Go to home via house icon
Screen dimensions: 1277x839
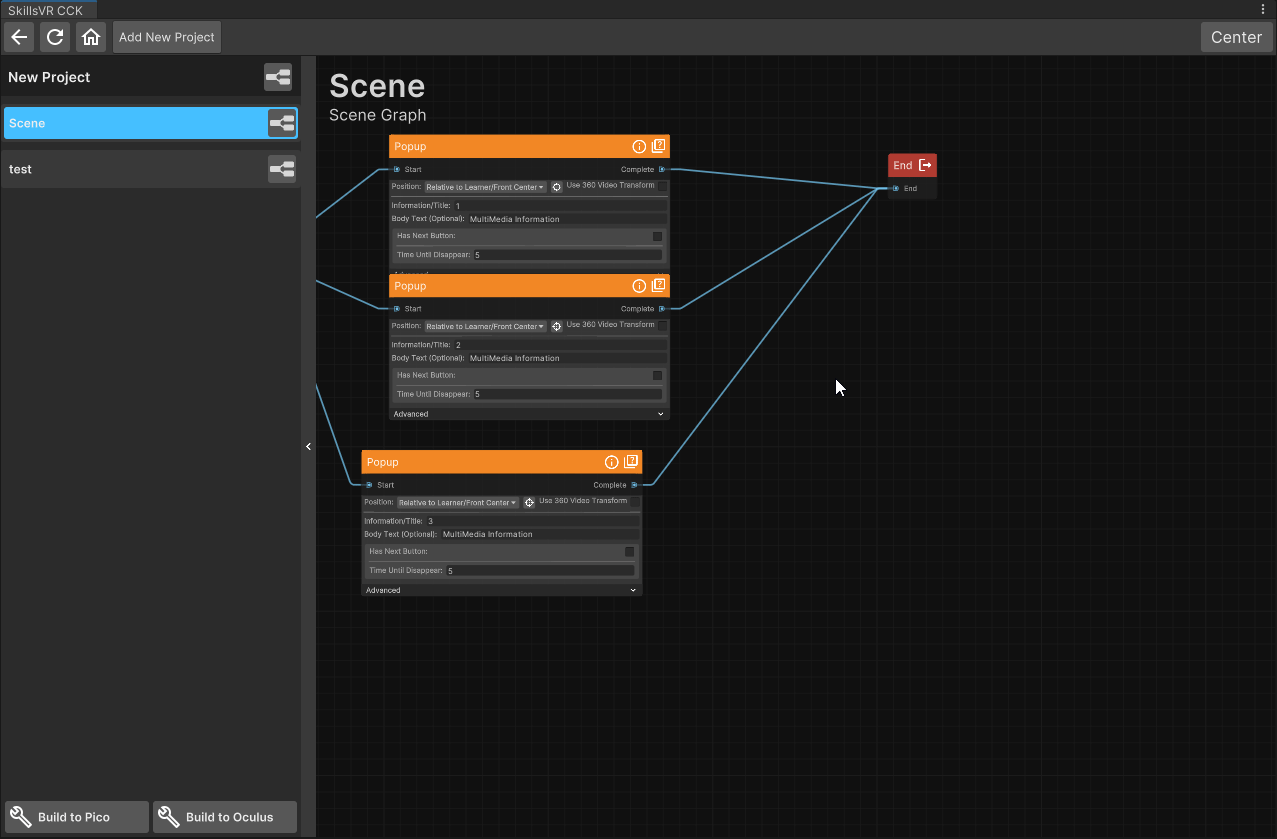pos(91,37)
